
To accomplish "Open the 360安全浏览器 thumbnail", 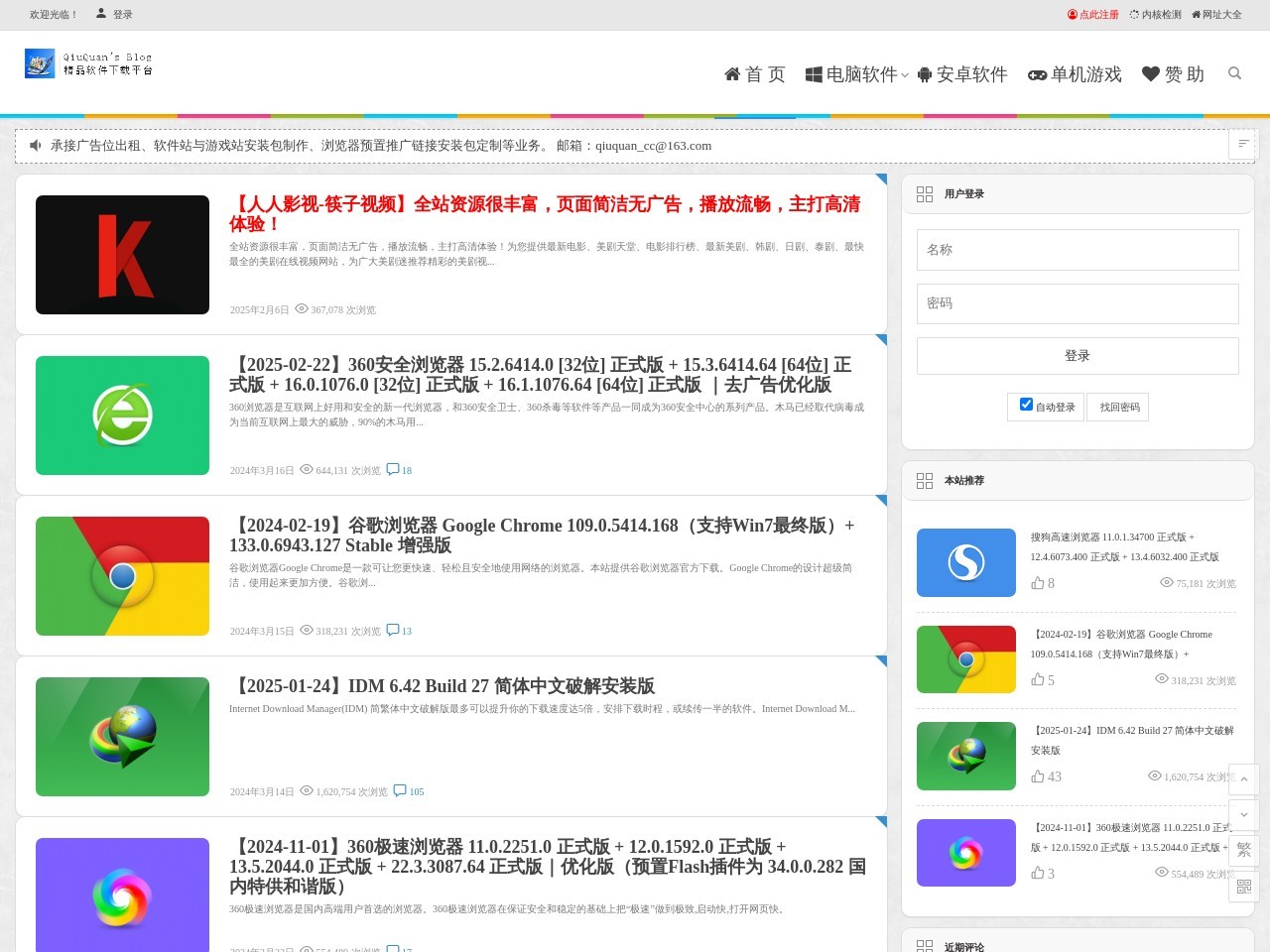I will click(122, 416).
